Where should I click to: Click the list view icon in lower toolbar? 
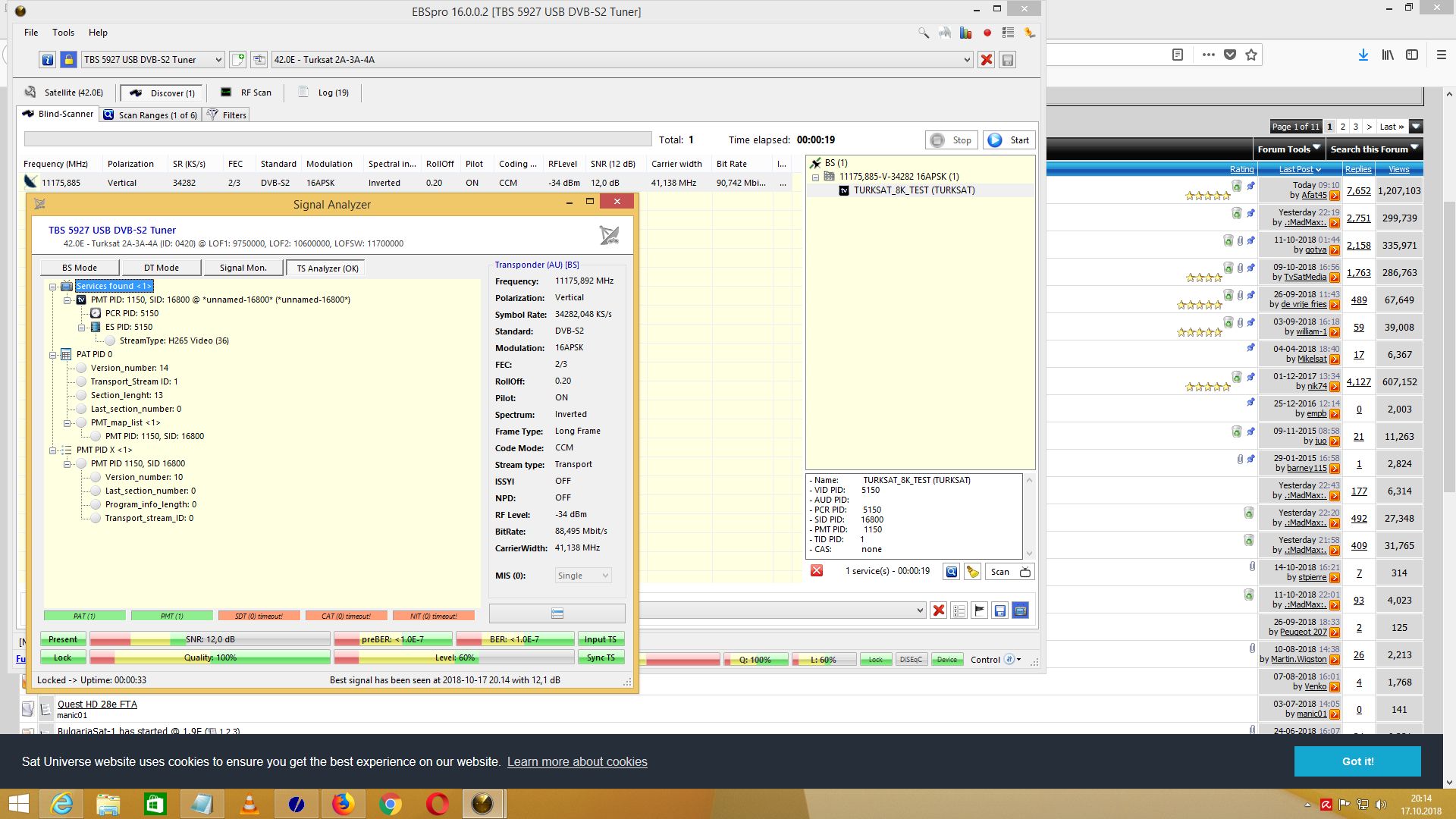959,610
